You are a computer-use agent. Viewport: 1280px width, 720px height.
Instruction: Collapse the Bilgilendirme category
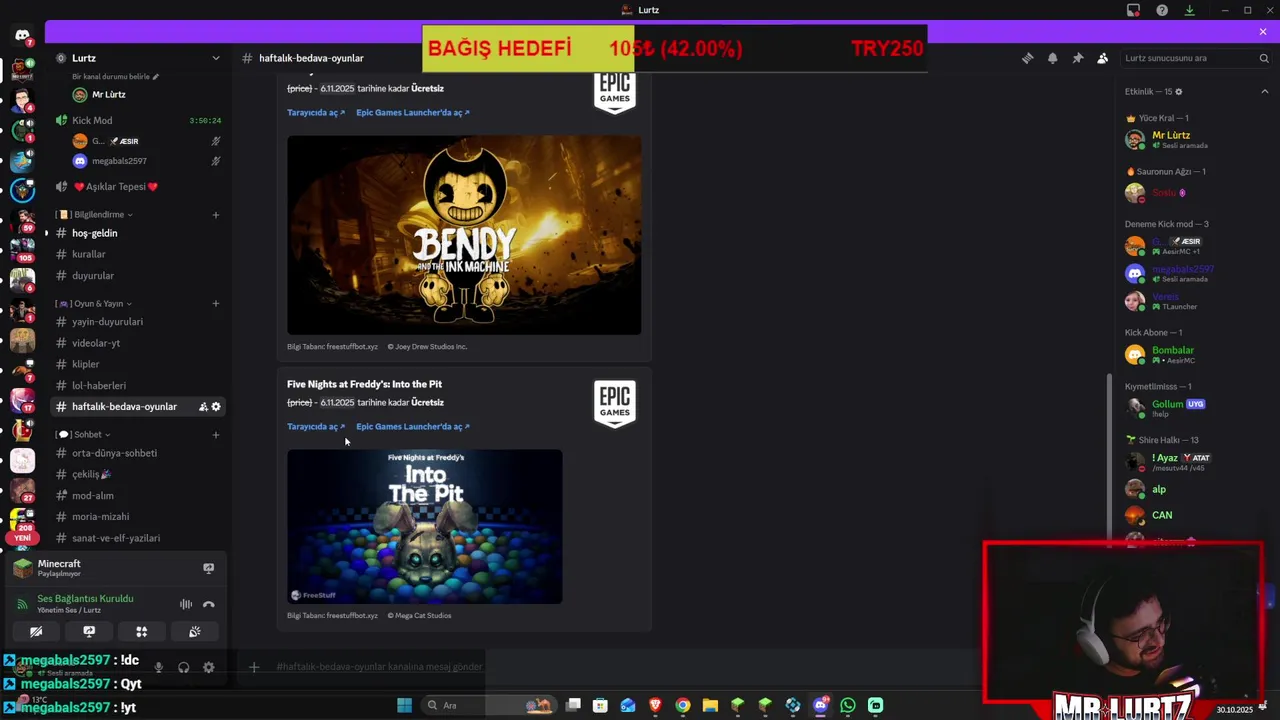[x=98, y=214]
